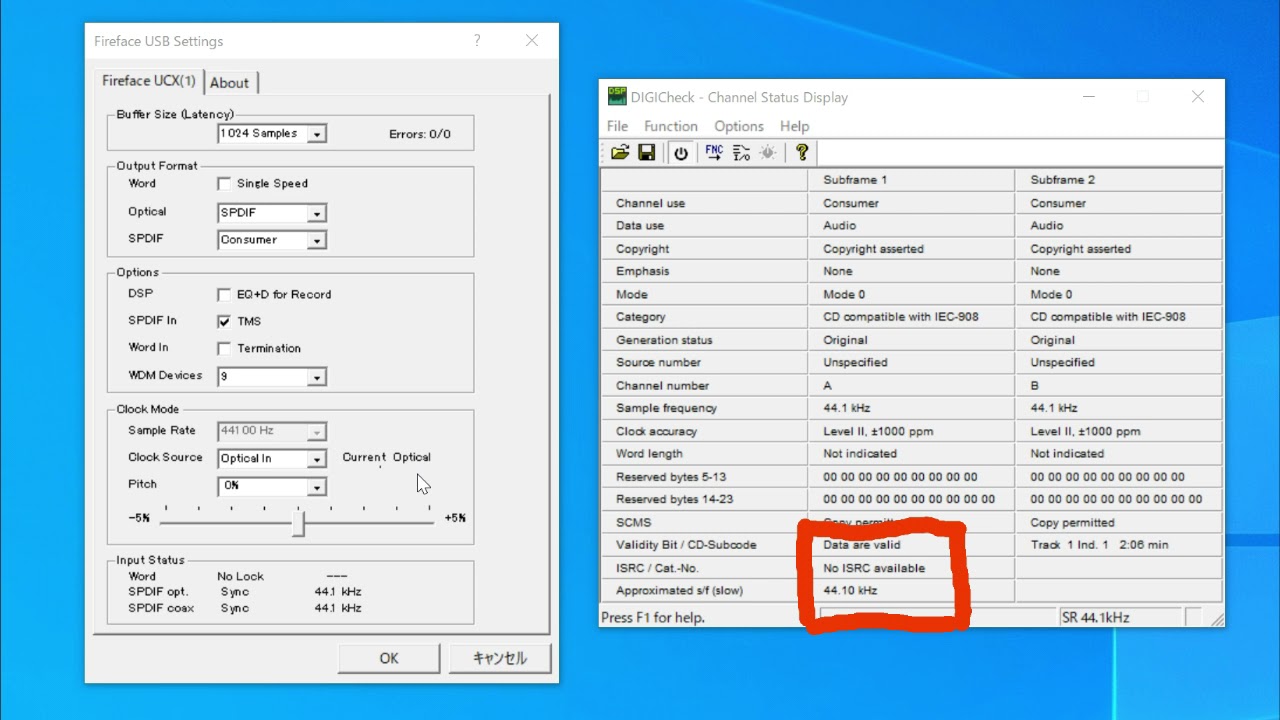Click the Errors: 0/0 text
The image size is (1280, 720).
click(x=420, y=134)
